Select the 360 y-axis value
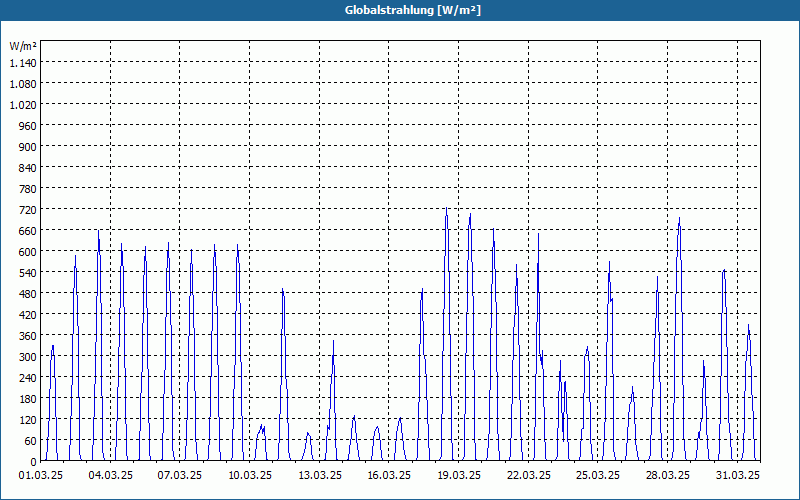The image size is (800, 500). point(28,336)
